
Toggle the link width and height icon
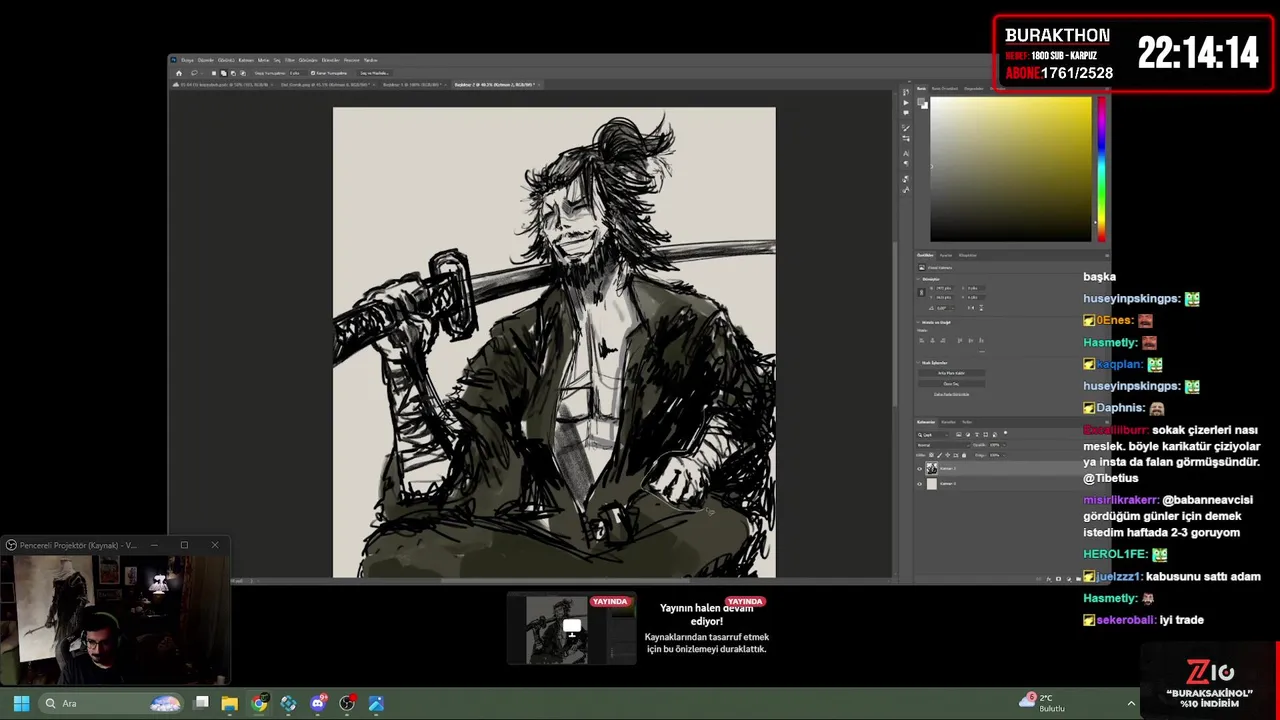(922, 293)
